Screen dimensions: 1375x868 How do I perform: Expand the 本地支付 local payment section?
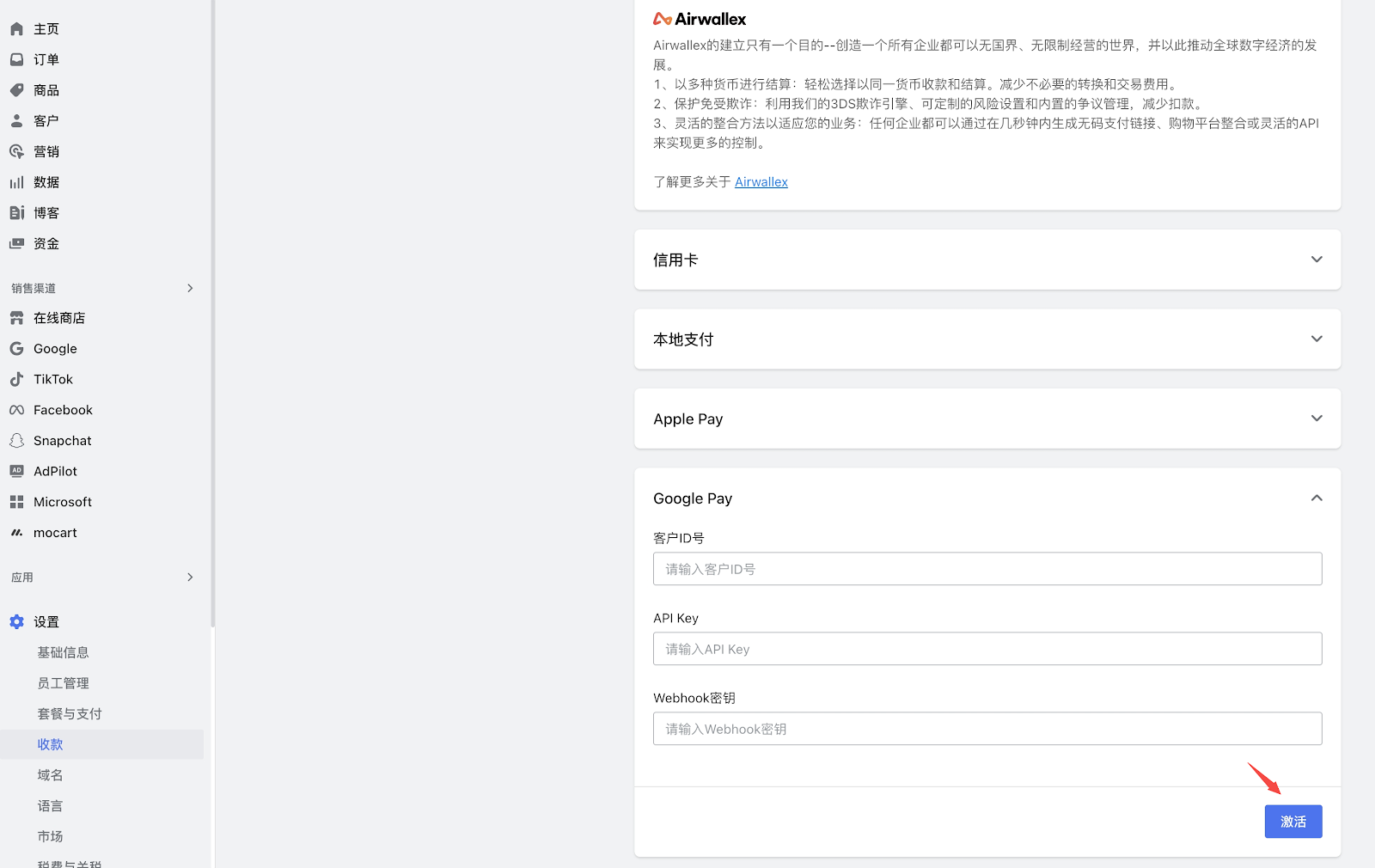[1316, 339]
